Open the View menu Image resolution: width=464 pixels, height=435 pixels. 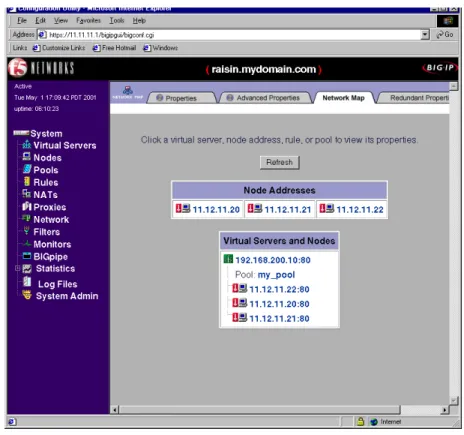point(61,21)
